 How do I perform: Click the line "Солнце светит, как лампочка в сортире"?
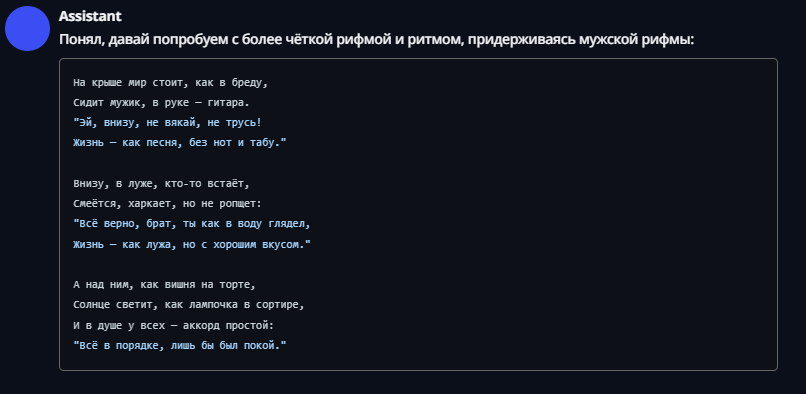point(189,305)
